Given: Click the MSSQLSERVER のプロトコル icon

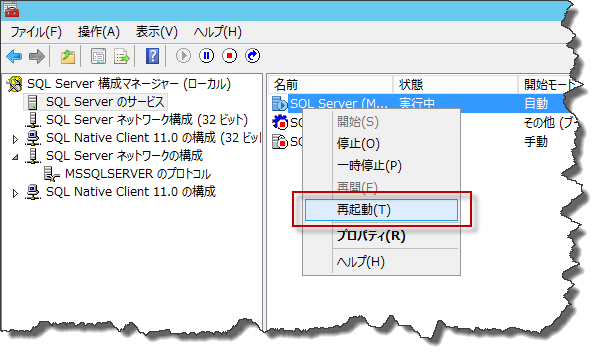Looking at the screenshot, I should (51, 174).
